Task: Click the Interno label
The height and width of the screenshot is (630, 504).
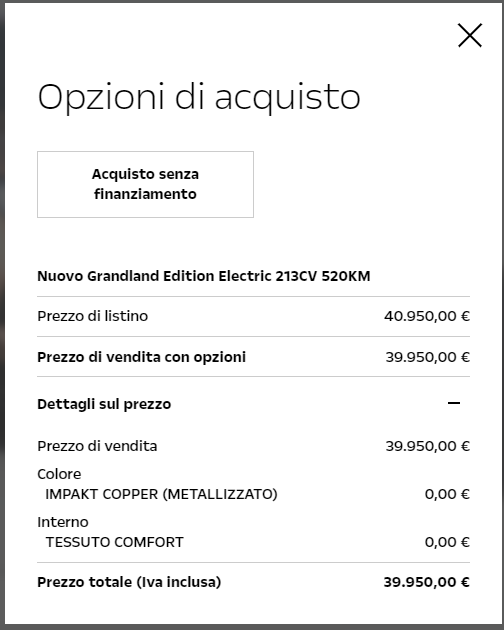Action: [63, 522]
